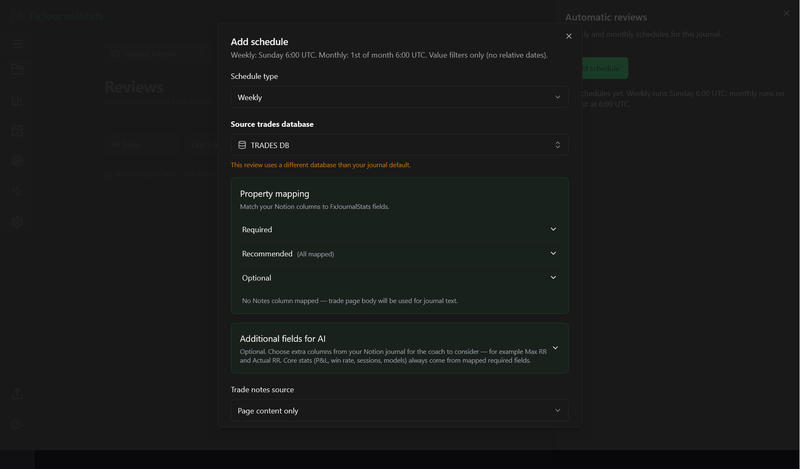
Task: Open Trade notes source dropdown (Page content only)
Action: (x=399, y=410)
